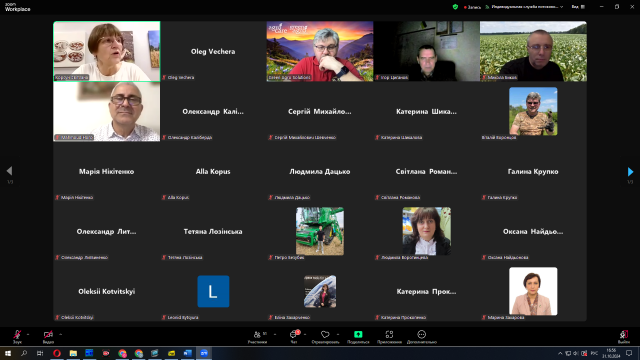Select the active speaker video tile with green border
Image resolution: width=640 pixels, height=360 pixels.
[107, 51]
